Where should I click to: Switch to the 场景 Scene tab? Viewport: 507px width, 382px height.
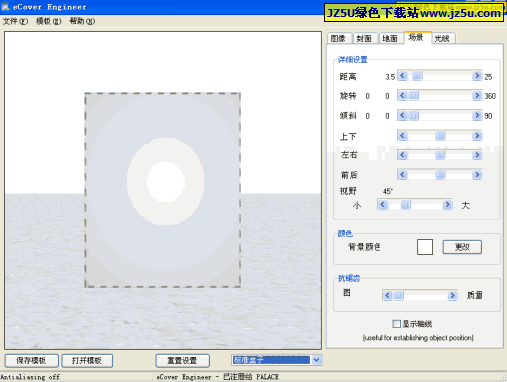417,38
